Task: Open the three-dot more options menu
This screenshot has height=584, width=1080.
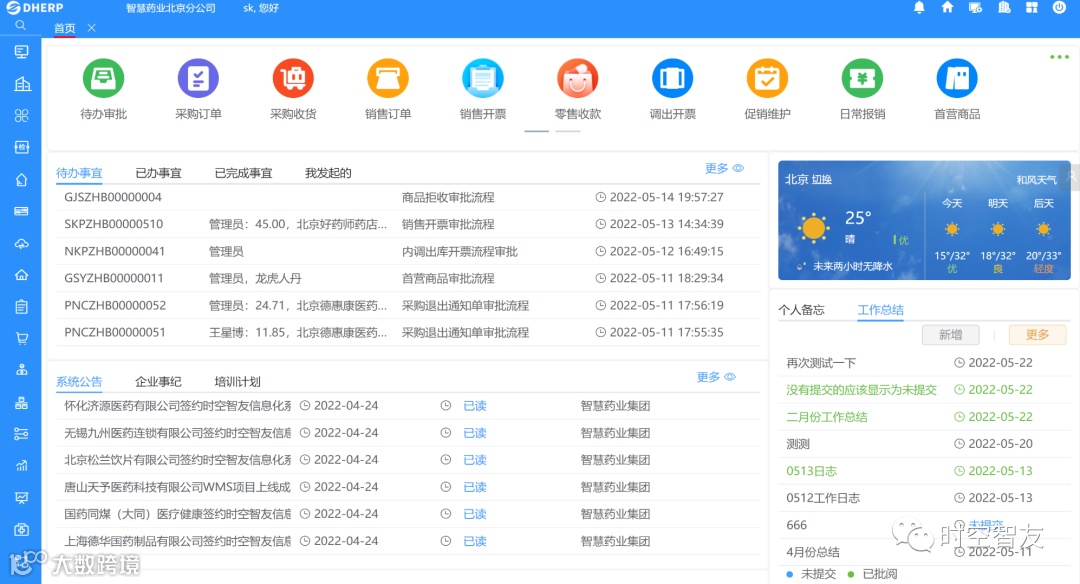Action: [x=1059, y=56]
